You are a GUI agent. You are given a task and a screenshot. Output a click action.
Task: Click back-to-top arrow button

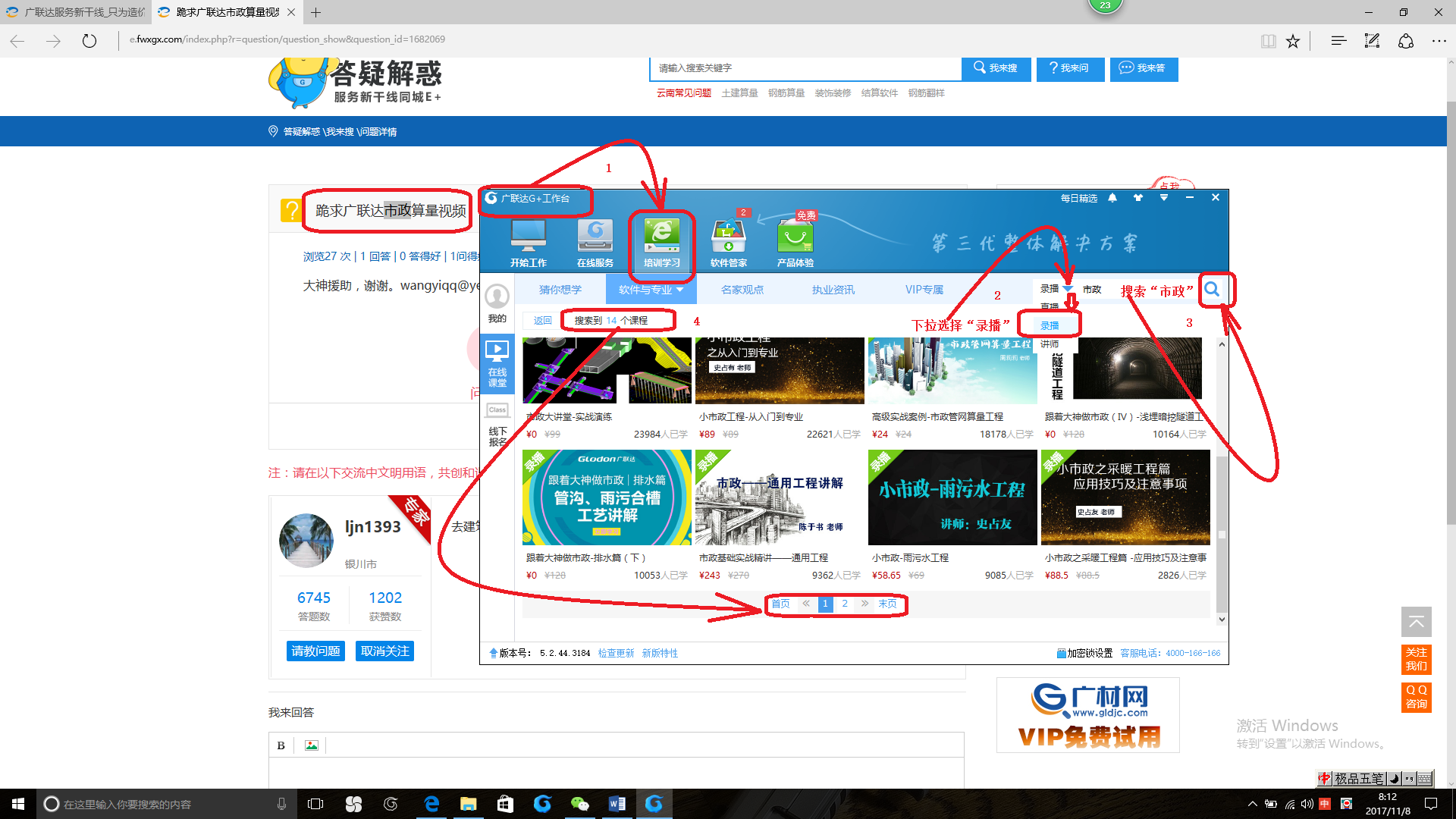[1416, 622]
